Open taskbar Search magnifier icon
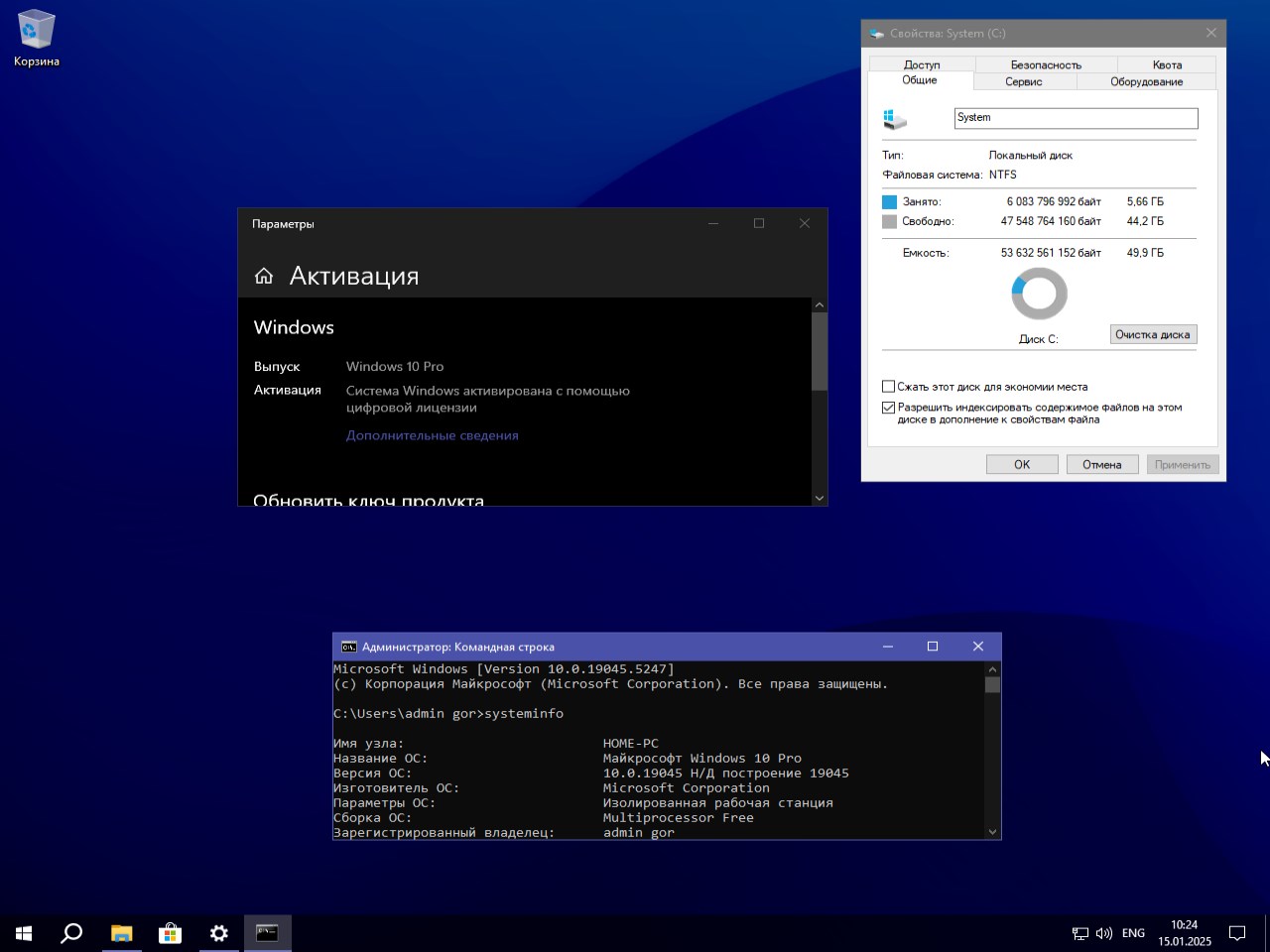 pos(71,933)
